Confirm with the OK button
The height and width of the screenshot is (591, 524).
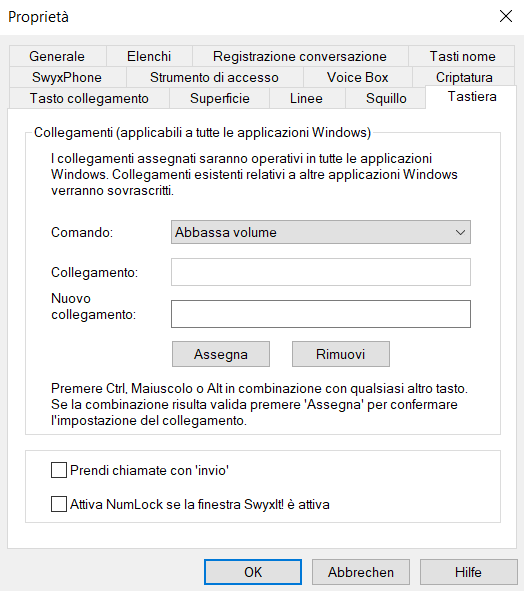pyautogui.click(x=253, y=572)
